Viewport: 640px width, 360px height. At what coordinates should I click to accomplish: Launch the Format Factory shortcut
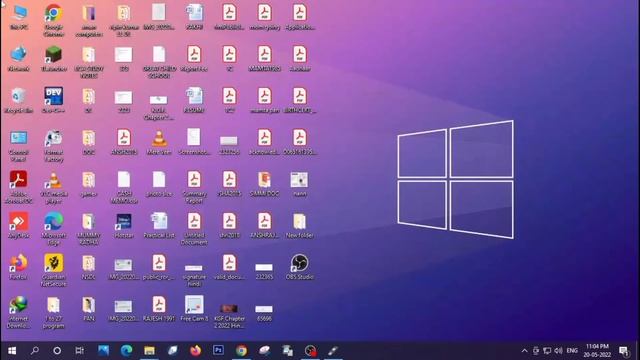(53, 146)
